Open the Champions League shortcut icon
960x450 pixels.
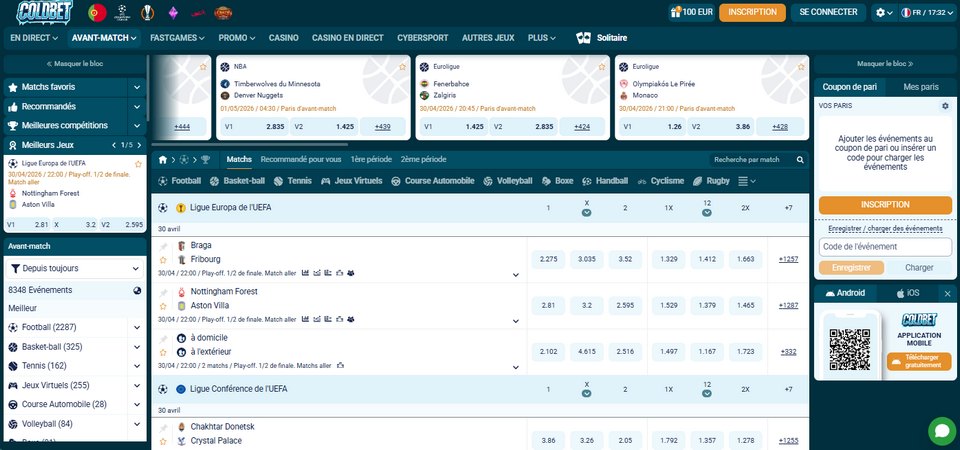(122, 12)
